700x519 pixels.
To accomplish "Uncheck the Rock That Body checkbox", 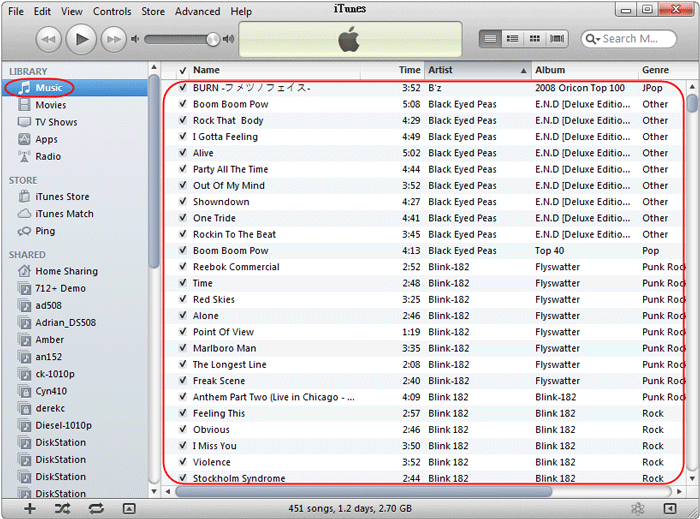I will pos(183,120).
